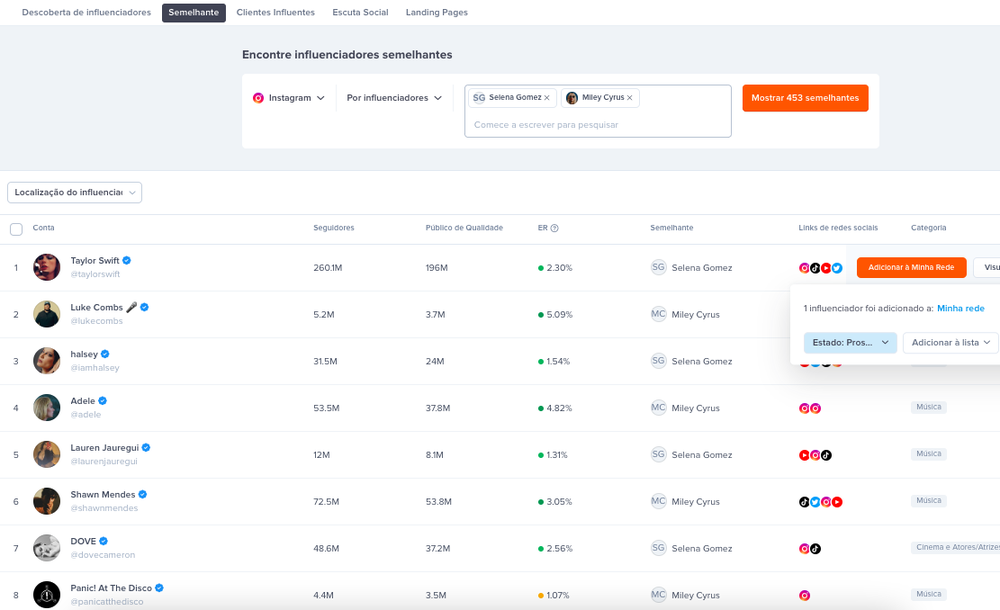The image size is (1000, 610).
Task: Click Luke Combs' verified badge
Action: [x=144, y=307]
